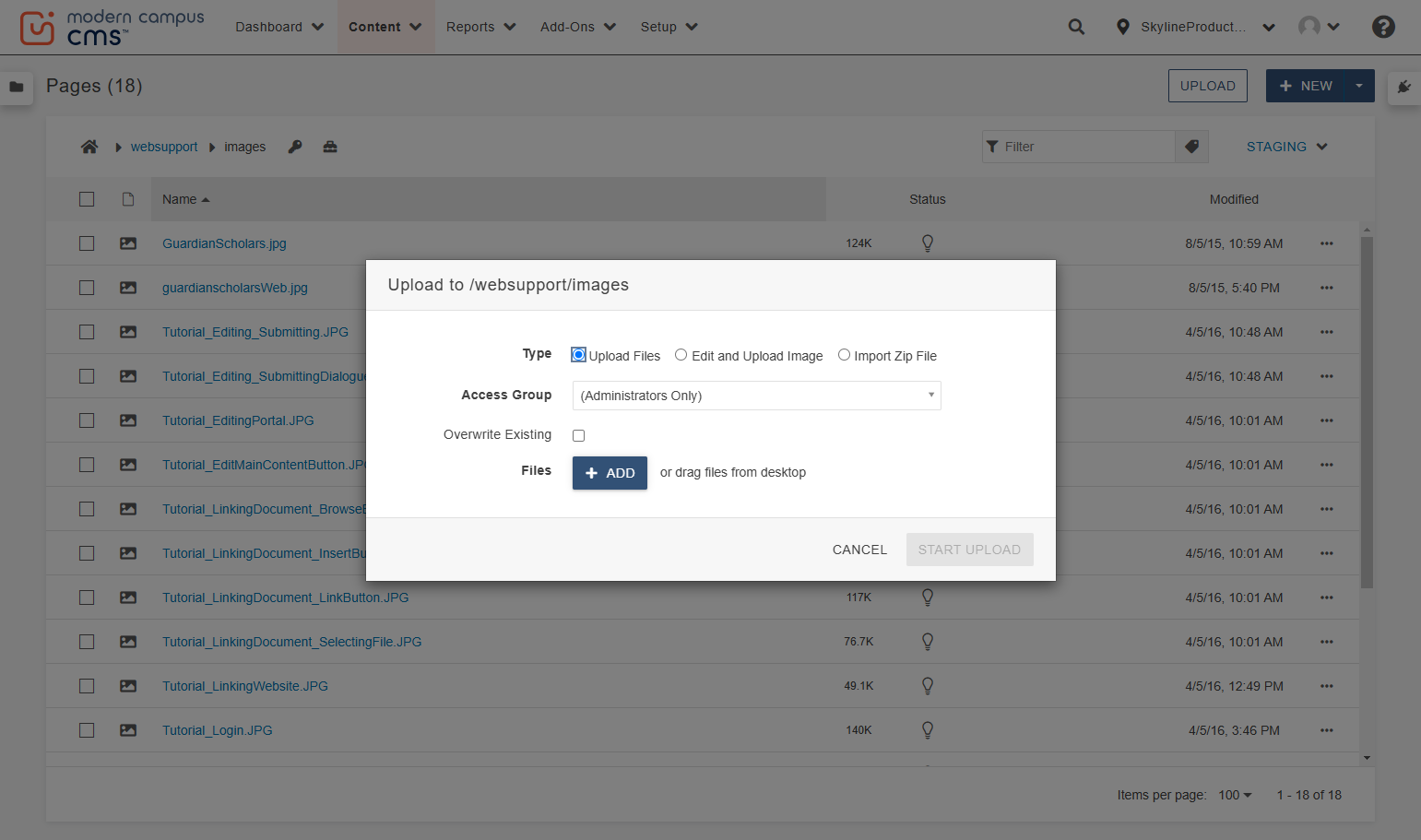Click the image file icon for Tutorial_Login.JPG
The image size is (1421, 840).
coord(128,730)
